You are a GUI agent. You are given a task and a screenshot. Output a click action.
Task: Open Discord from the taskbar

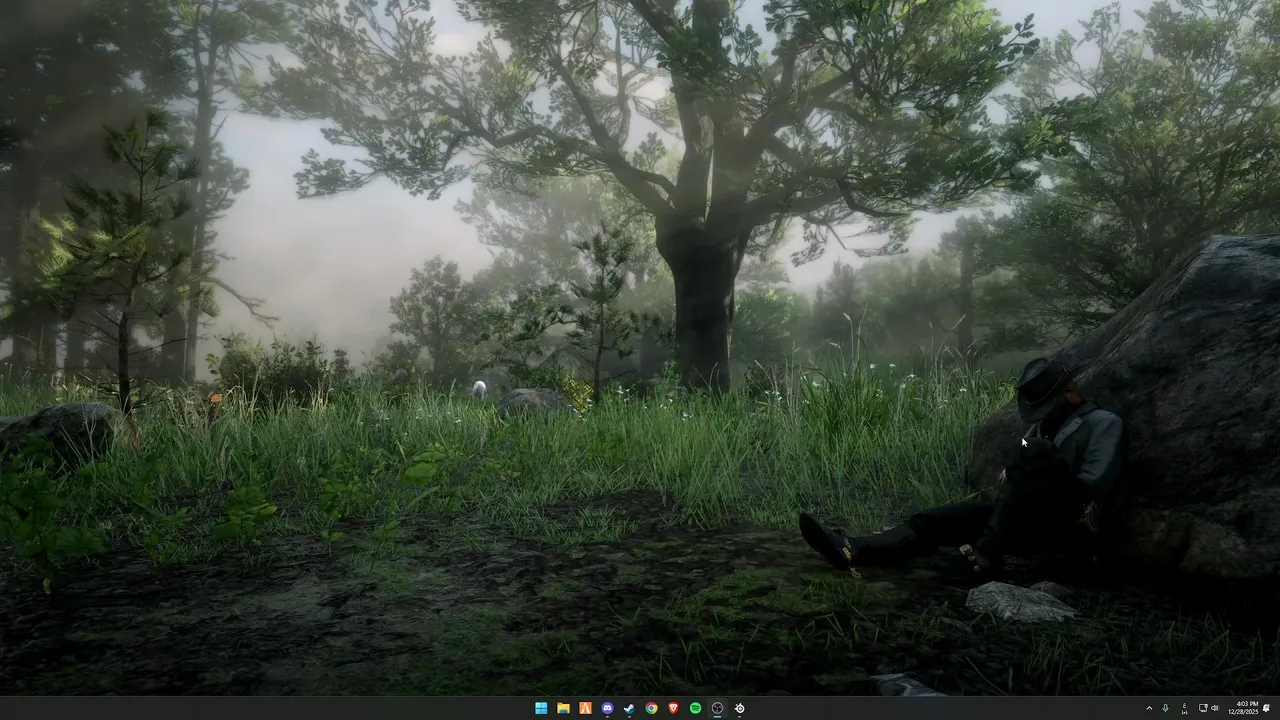point(607,708)
